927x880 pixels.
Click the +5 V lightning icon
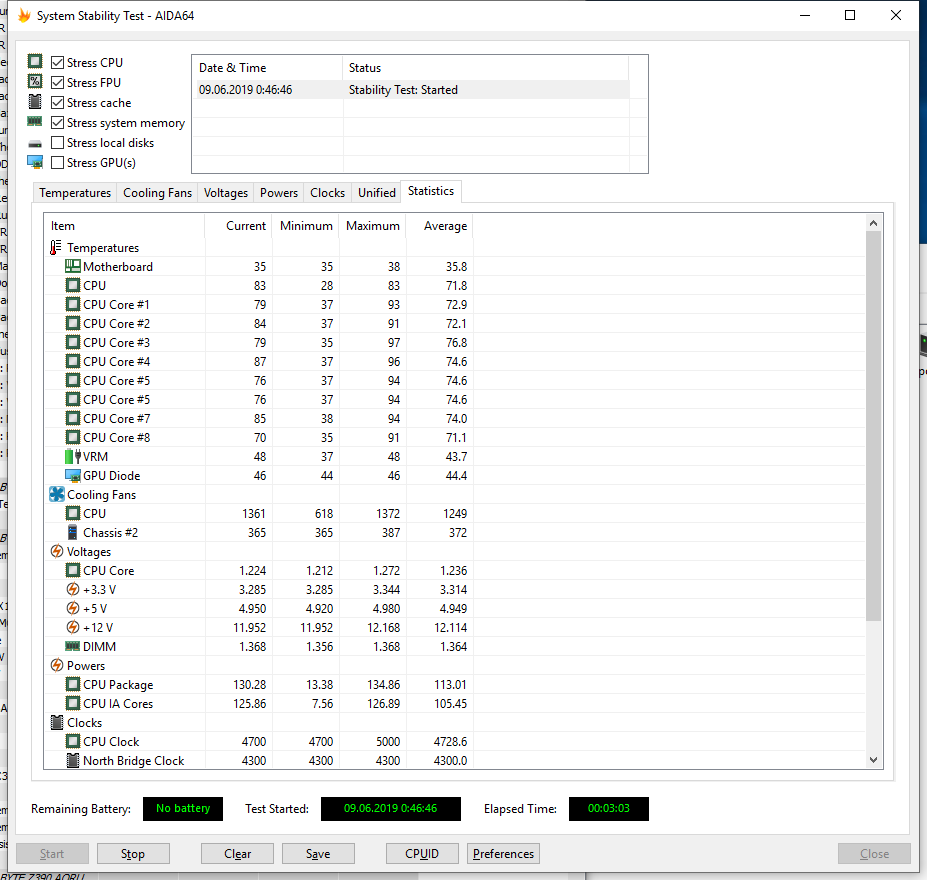(x=73, y=608)
